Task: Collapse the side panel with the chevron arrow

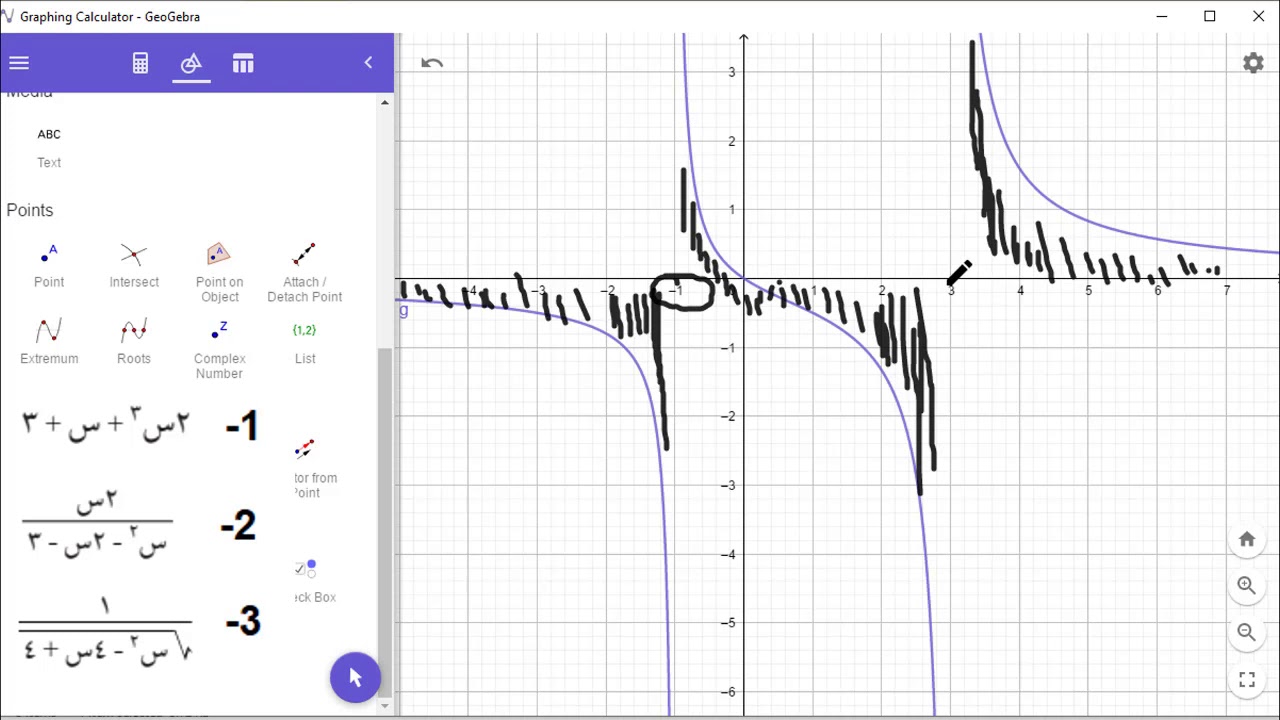Action: (368, 63)
